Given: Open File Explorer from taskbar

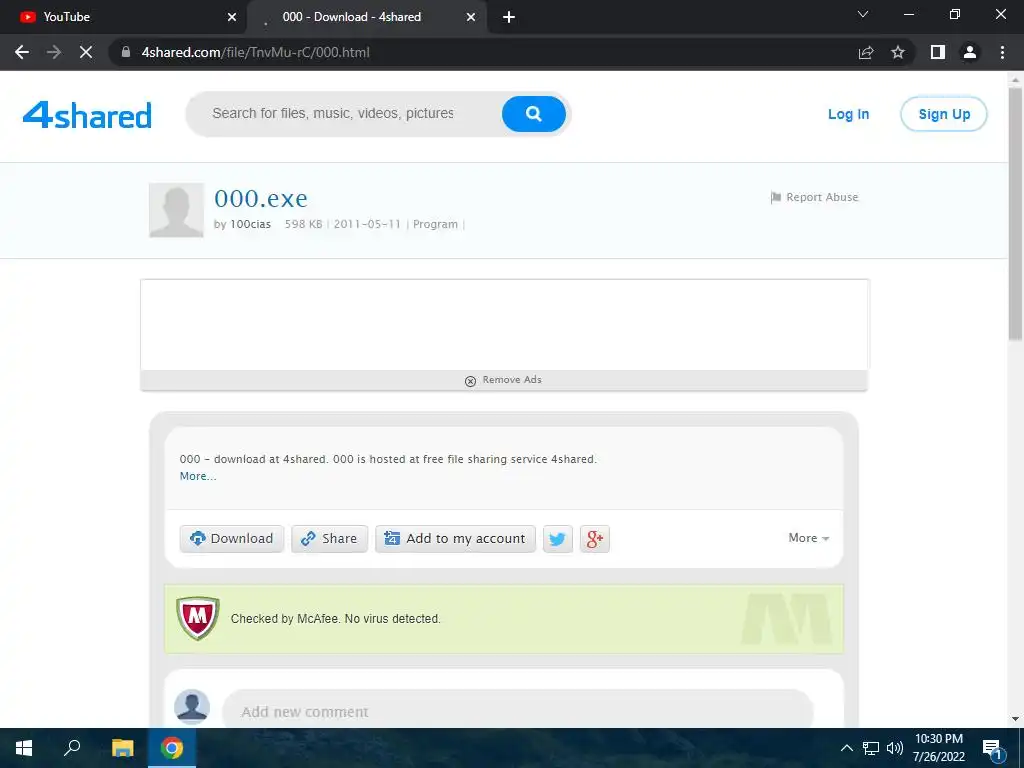Looking at the screenshot, I should 122,748.
